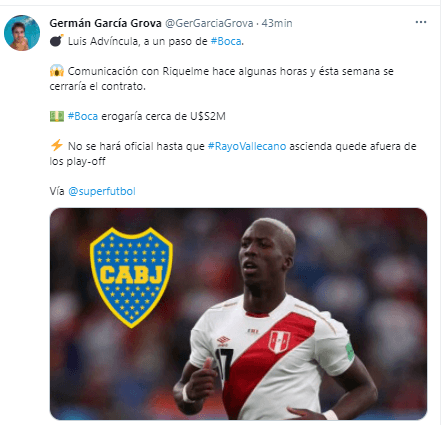Click the lightning bolt emoji
Viewport: 441px width, 425px height.
[57, 145]
